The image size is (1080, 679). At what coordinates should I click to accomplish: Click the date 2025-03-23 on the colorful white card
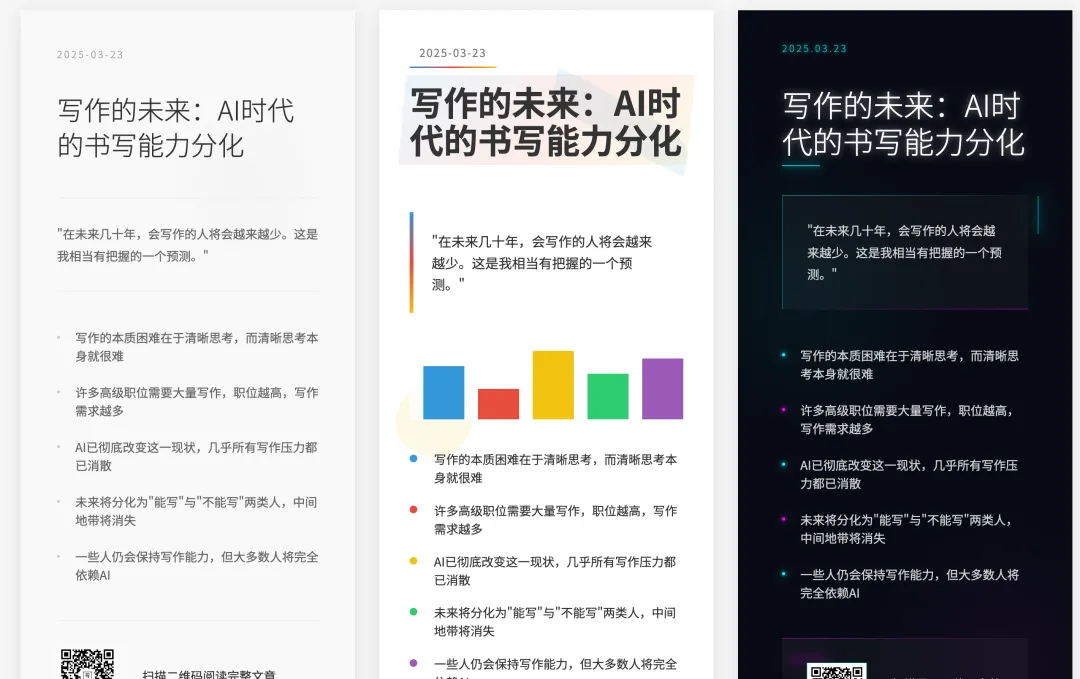[x=453, y=53]
